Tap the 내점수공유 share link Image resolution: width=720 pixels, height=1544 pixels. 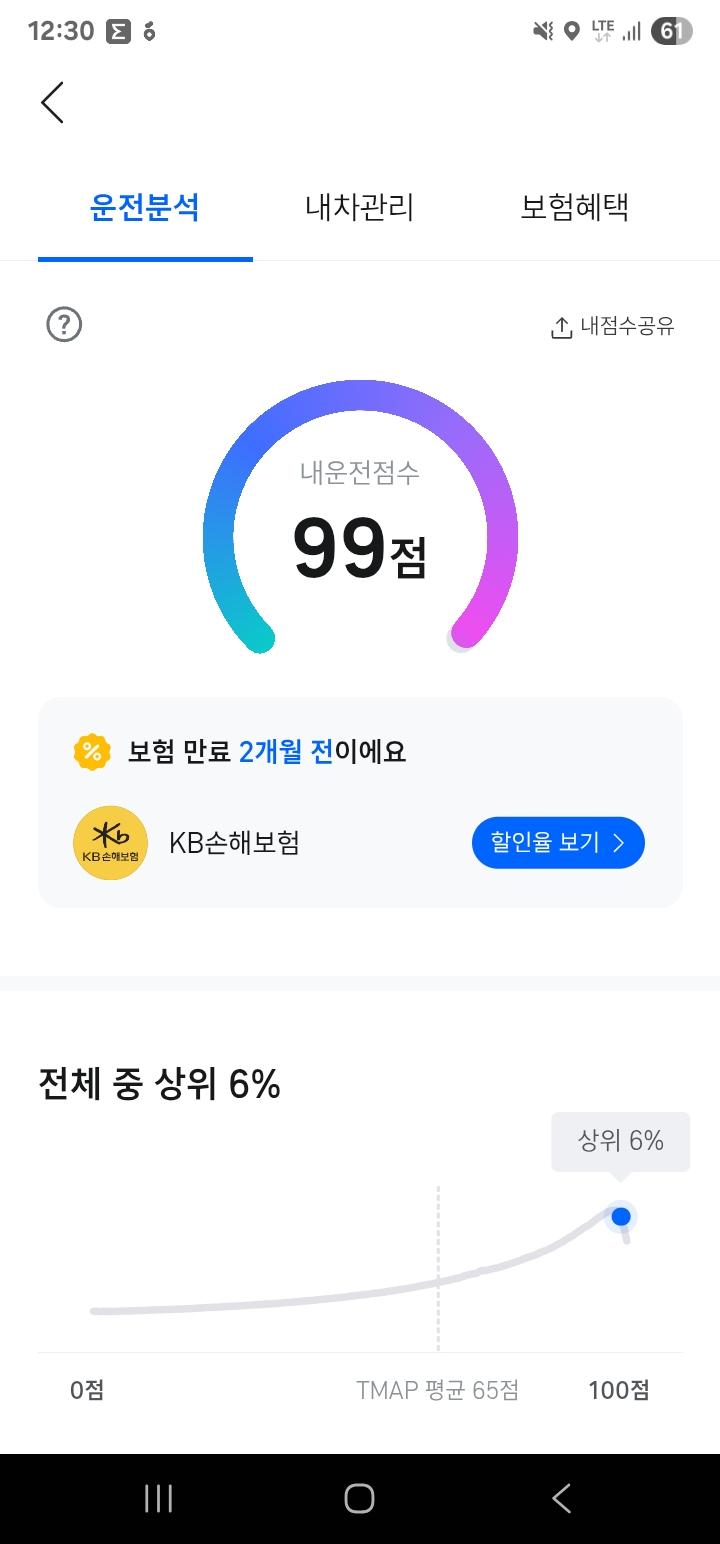627,327
